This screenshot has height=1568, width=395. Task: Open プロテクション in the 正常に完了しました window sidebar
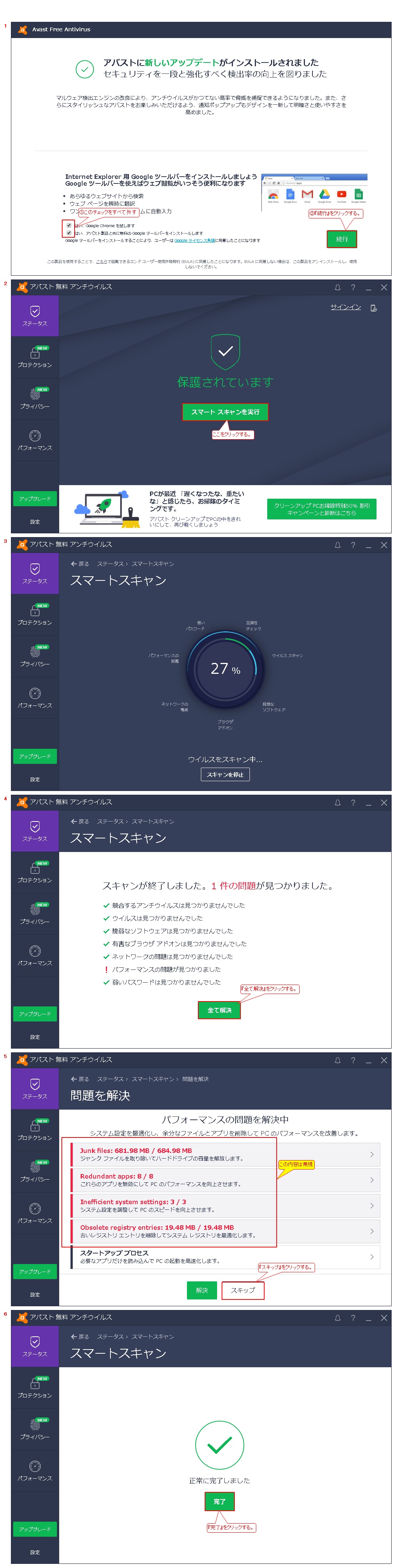coord(35,1387)
